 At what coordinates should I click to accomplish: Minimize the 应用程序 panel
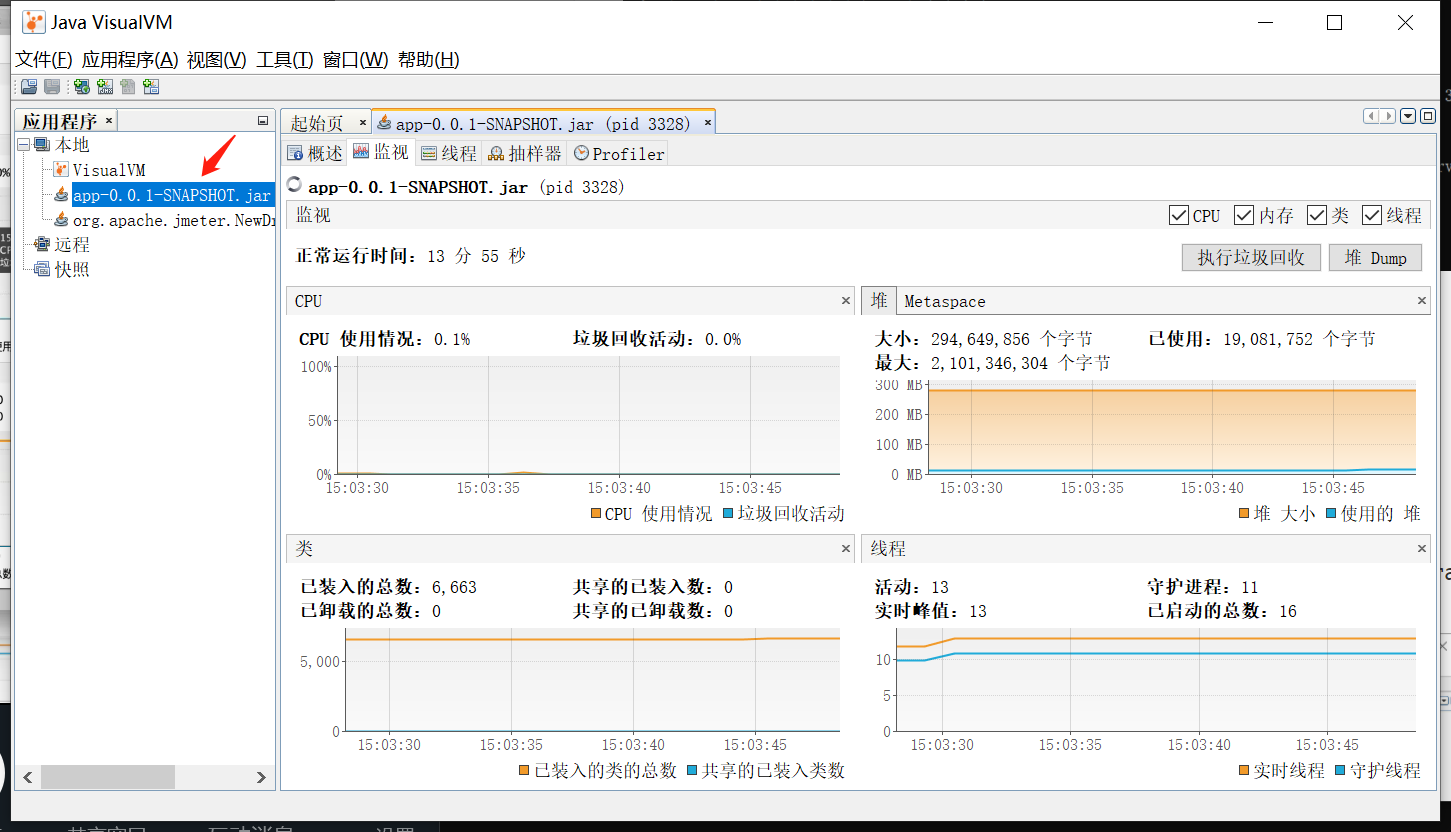[x=263, y=121]
